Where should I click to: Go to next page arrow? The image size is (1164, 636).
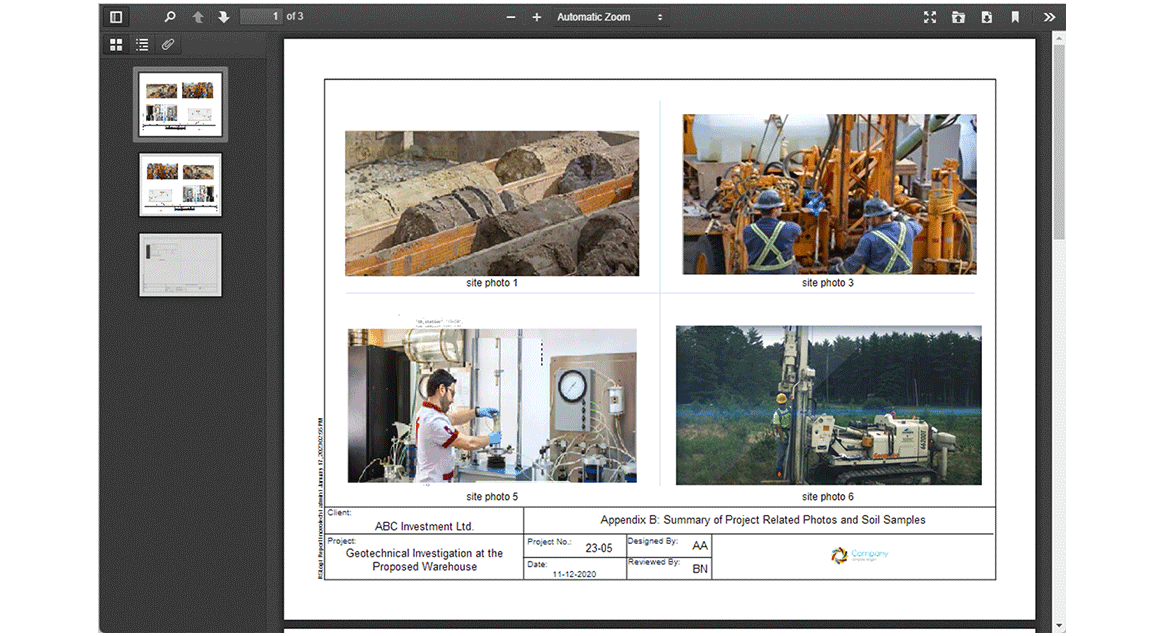(x=223, y=17)
